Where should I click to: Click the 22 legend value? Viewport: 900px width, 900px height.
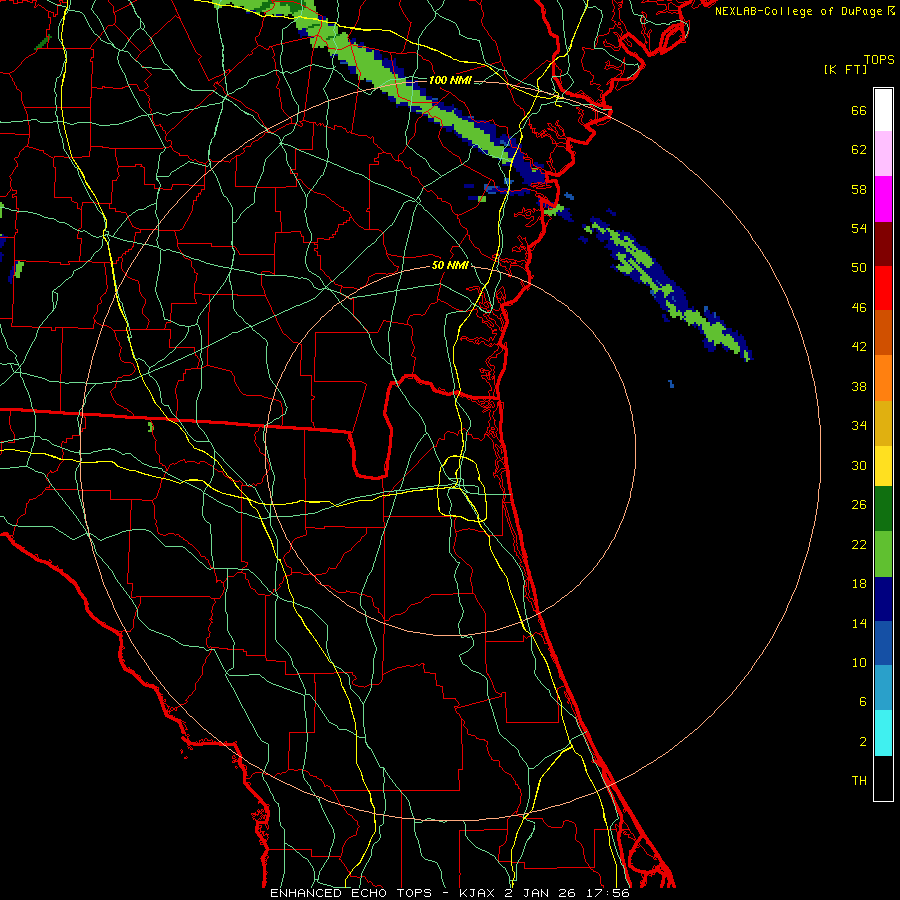pos(859,545)
